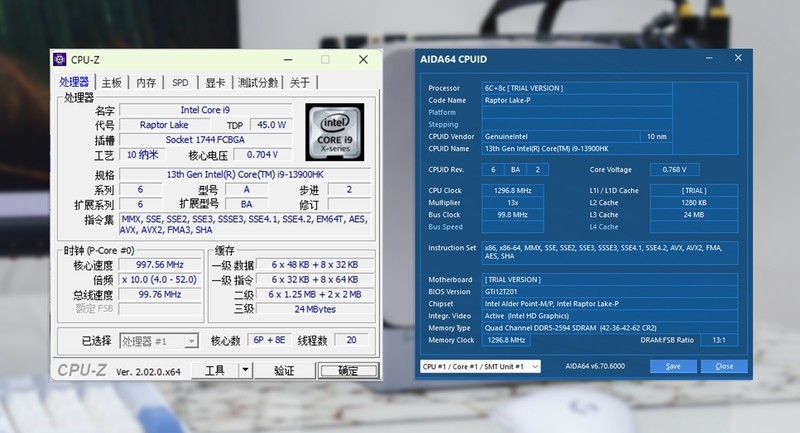Click the 确定 button in CPU-Z
The height and width of the screenshot is (433, 800).
coord(348,371)
